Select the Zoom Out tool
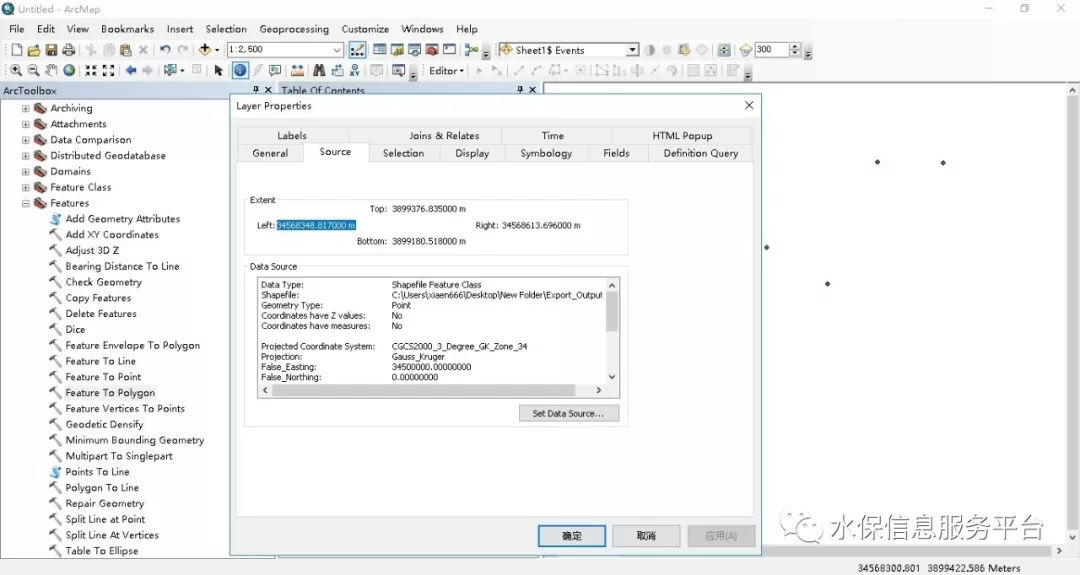This screenshot has width=1080, height=575. point(33,70)
